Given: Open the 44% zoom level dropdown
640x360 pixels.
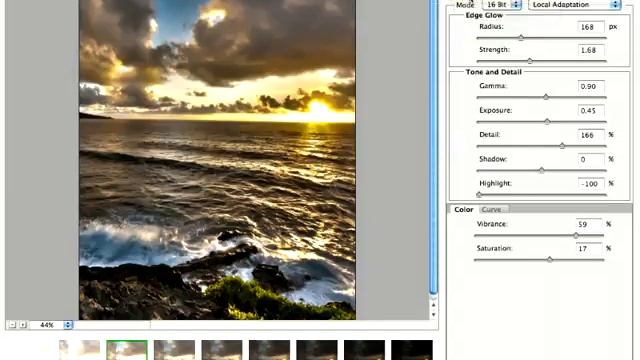Looking at the screenshot, I should 51,325.
